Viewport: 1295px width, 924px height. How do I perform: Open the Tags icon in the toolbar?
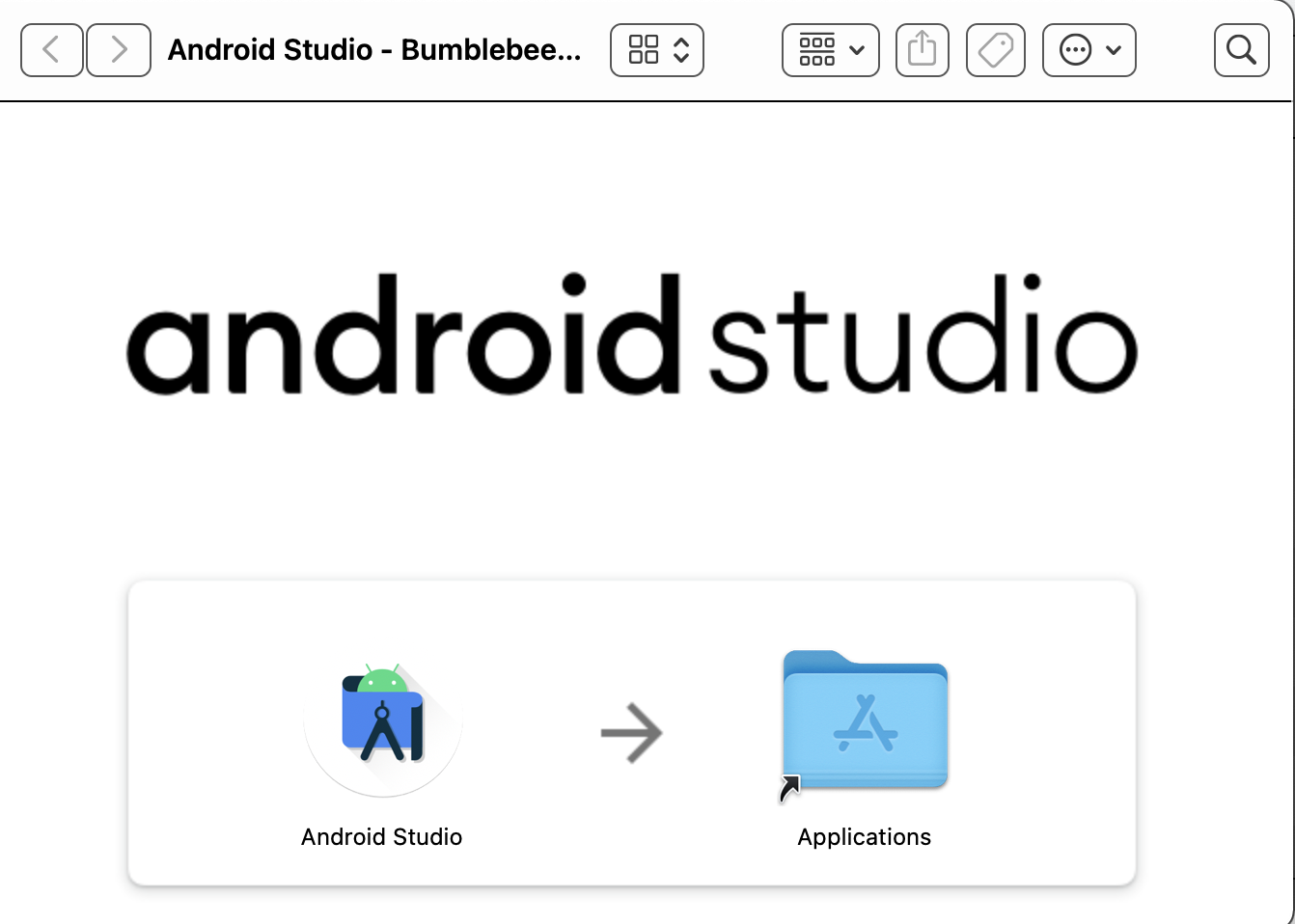pyautogui.click(x=995, y=50)
